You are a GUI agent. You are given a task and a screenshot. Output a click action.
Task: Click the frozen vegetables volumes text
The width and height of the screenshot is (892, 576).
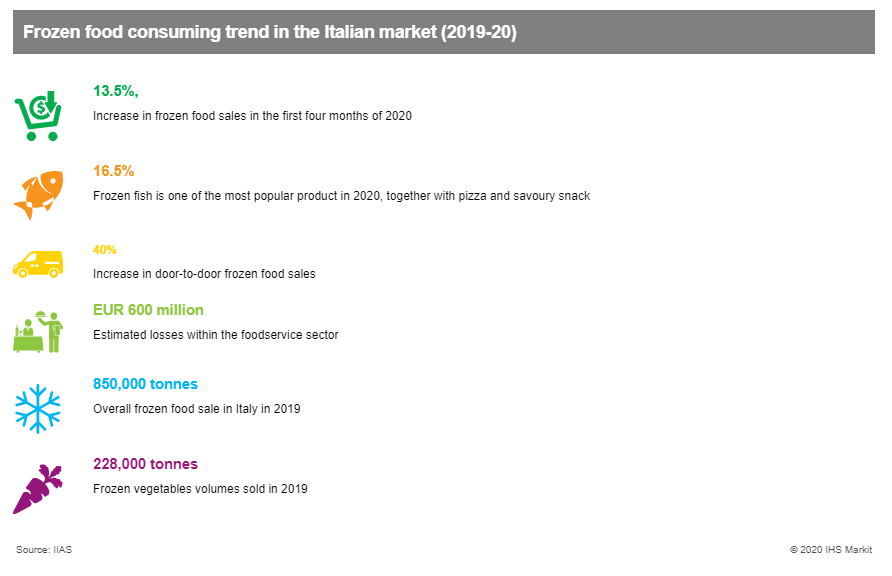[200, 489]
